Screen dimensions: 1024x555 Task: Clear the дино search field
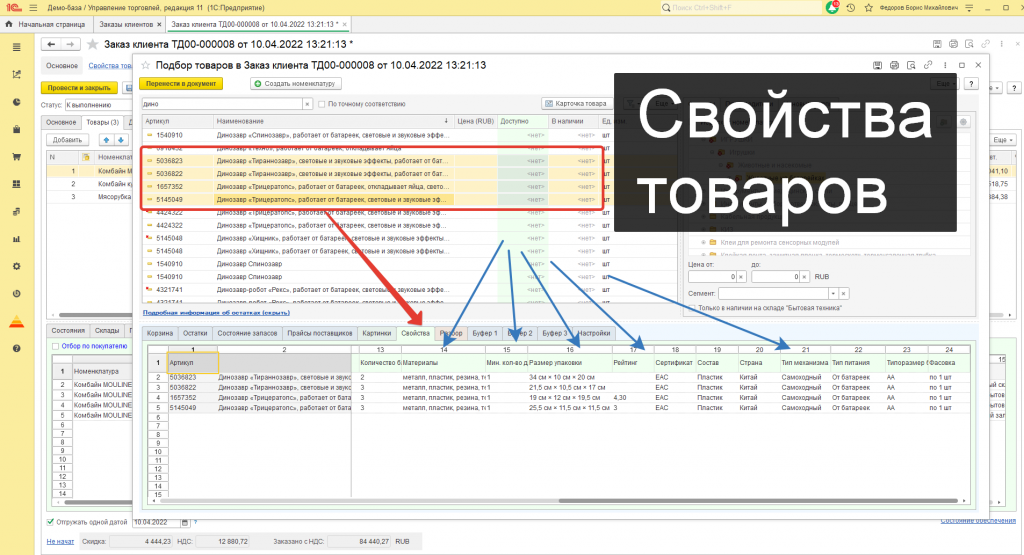(x=307, y=104)
